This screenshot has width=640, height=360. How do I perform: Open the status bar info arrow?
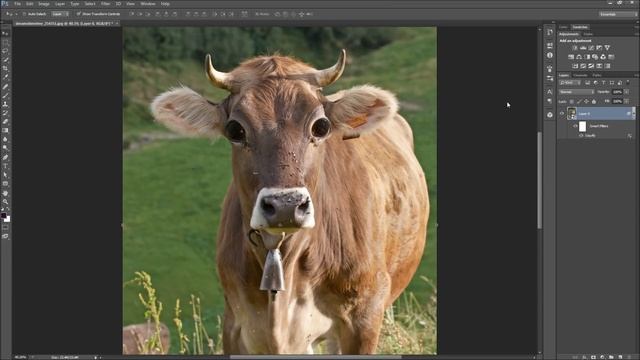tap(96, 357)
